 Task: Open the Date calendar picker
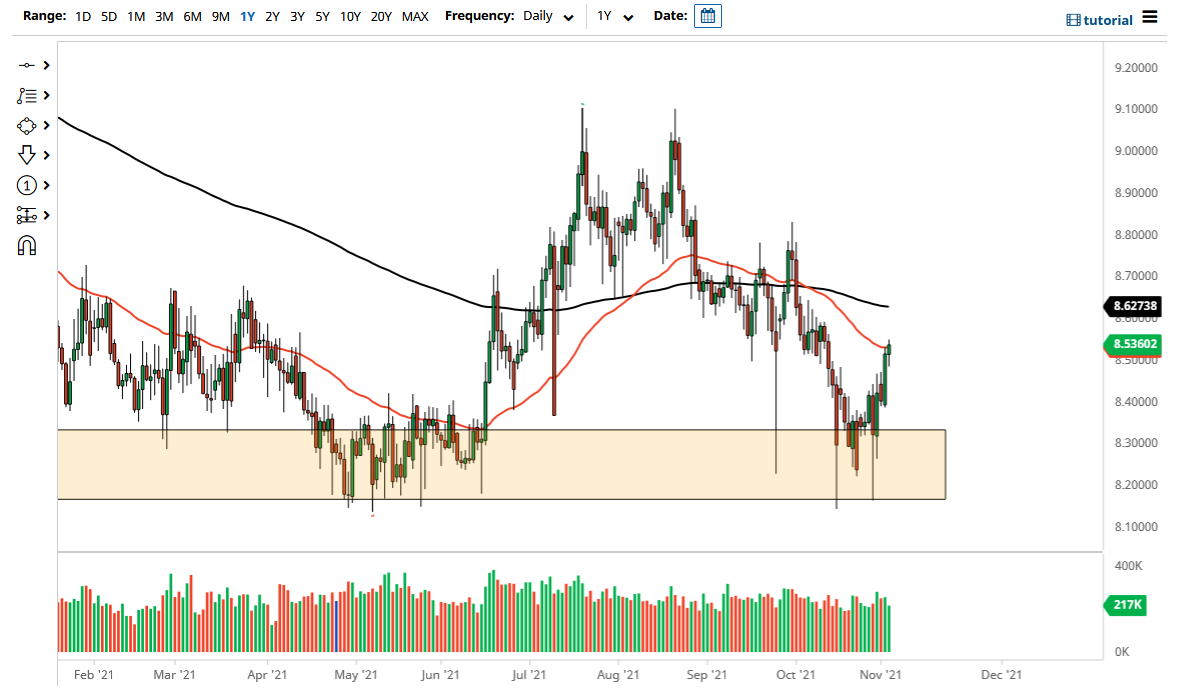707,16
